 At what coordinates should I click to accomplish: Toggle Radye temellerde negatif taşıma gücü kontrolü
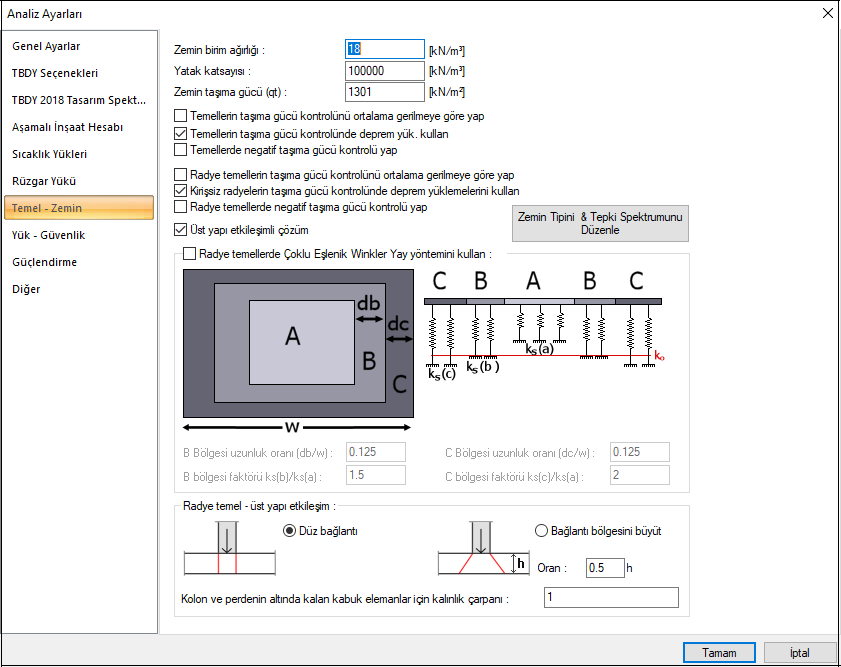(181, 207)
